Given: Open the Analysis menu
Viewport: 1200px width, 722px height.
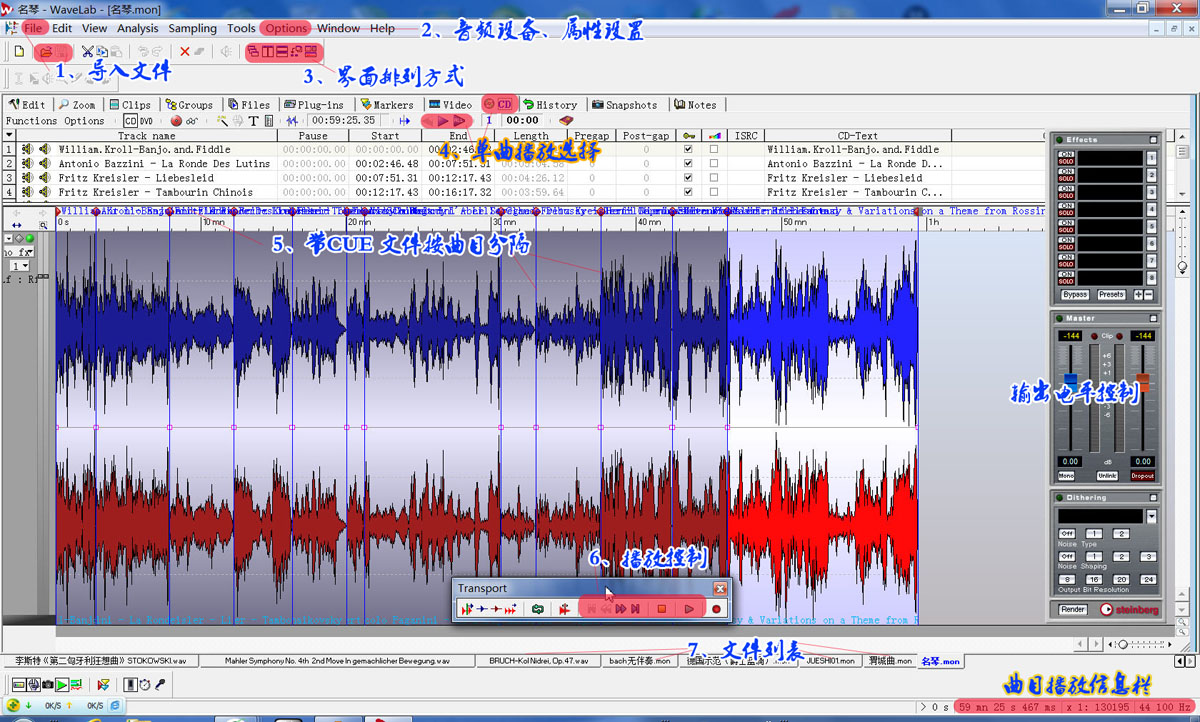Looking at the screenshot, I should tap(138, 28).
